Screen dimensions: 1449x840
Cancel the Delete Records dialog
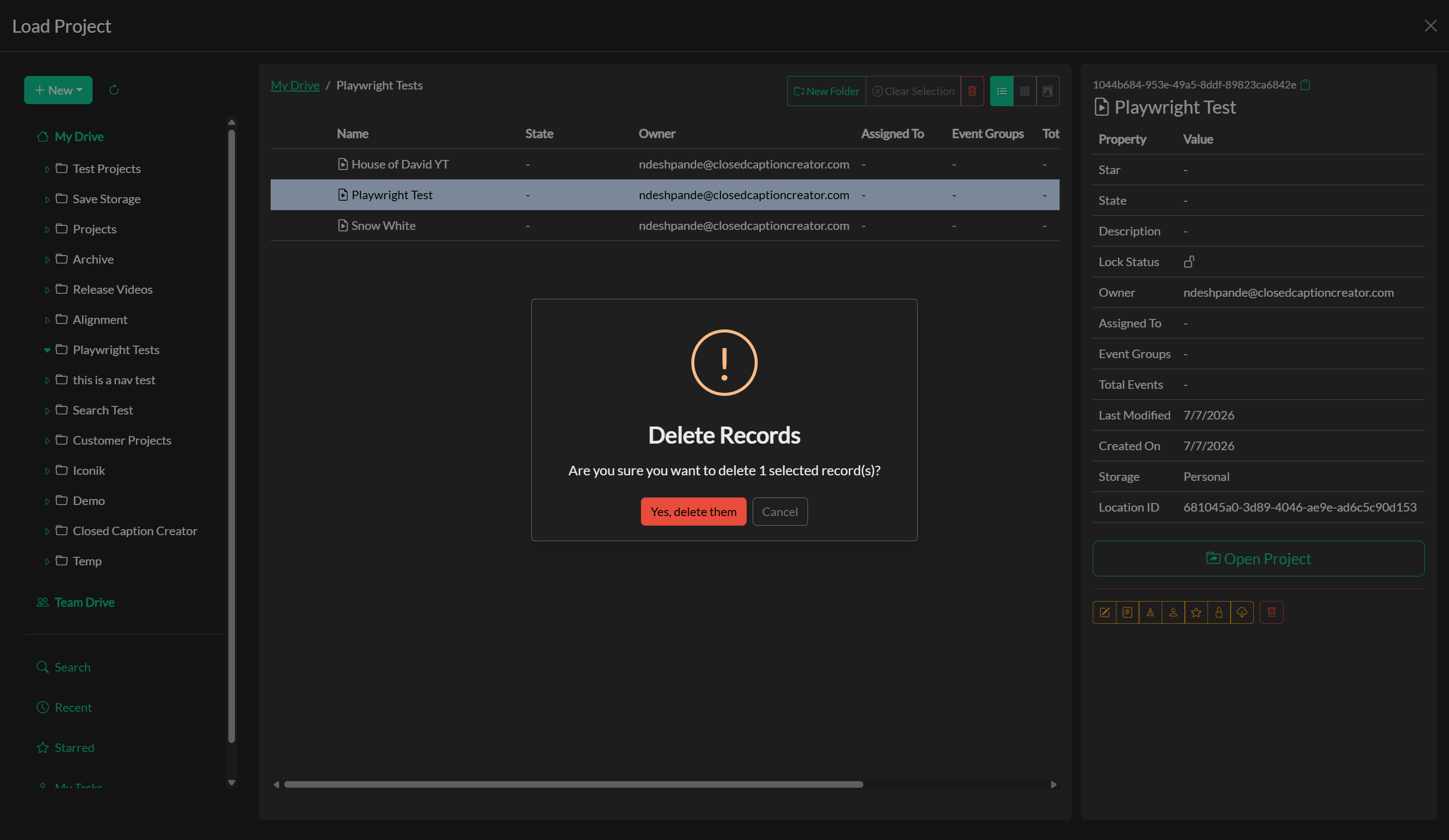780,511
